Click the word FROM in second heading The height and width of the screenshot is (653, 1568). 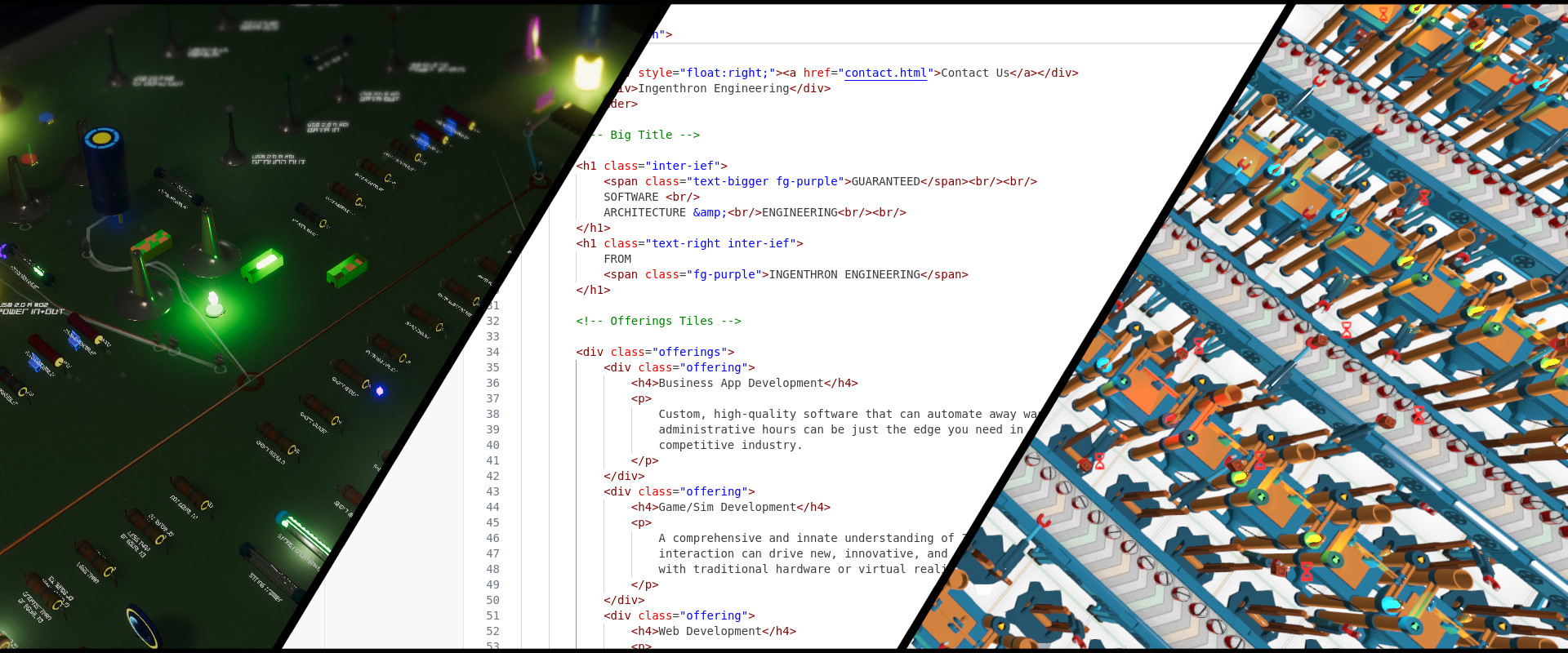pos(617,259)
